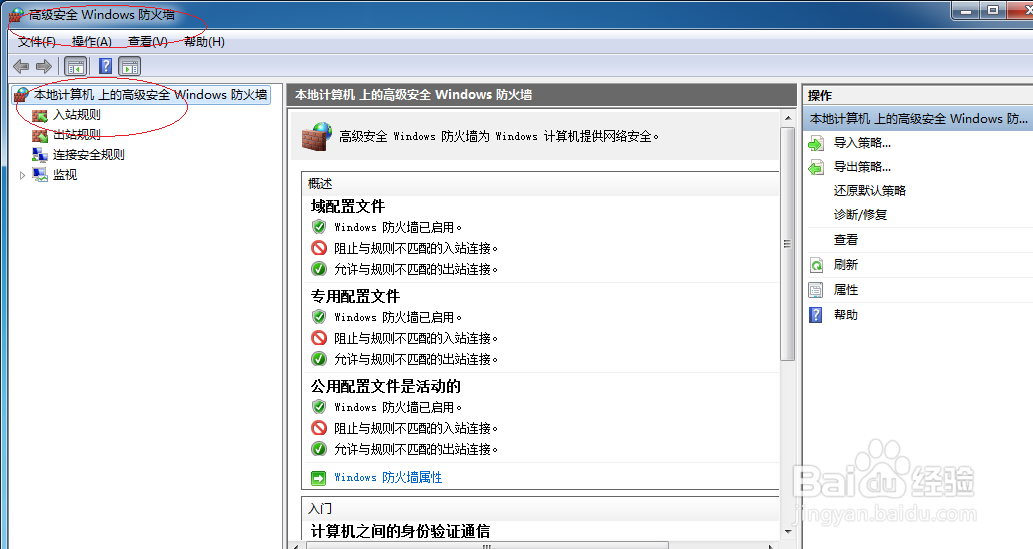The width and height of the screenshot is (1033, 549).
Task: Open the 查看 action item in the actions pane
Action: pos(846,240)
